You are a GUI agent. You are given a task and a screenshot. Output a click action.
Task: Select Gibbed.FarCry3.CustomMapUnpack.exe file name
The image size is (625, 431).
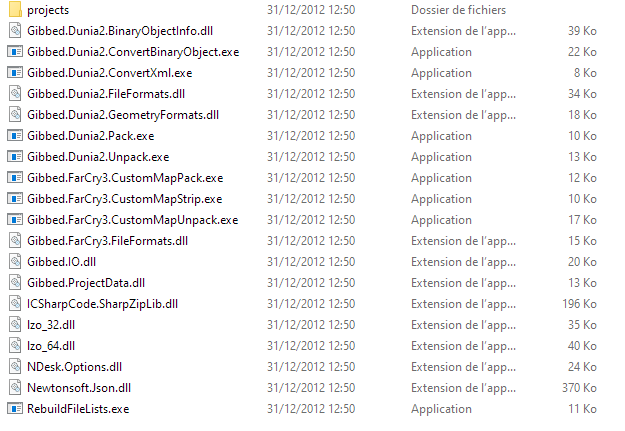point(133,220)
